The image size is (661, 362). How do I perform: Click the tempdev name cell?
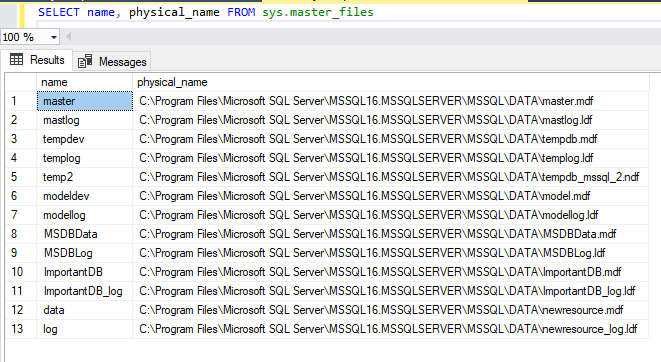coord(85,139)
